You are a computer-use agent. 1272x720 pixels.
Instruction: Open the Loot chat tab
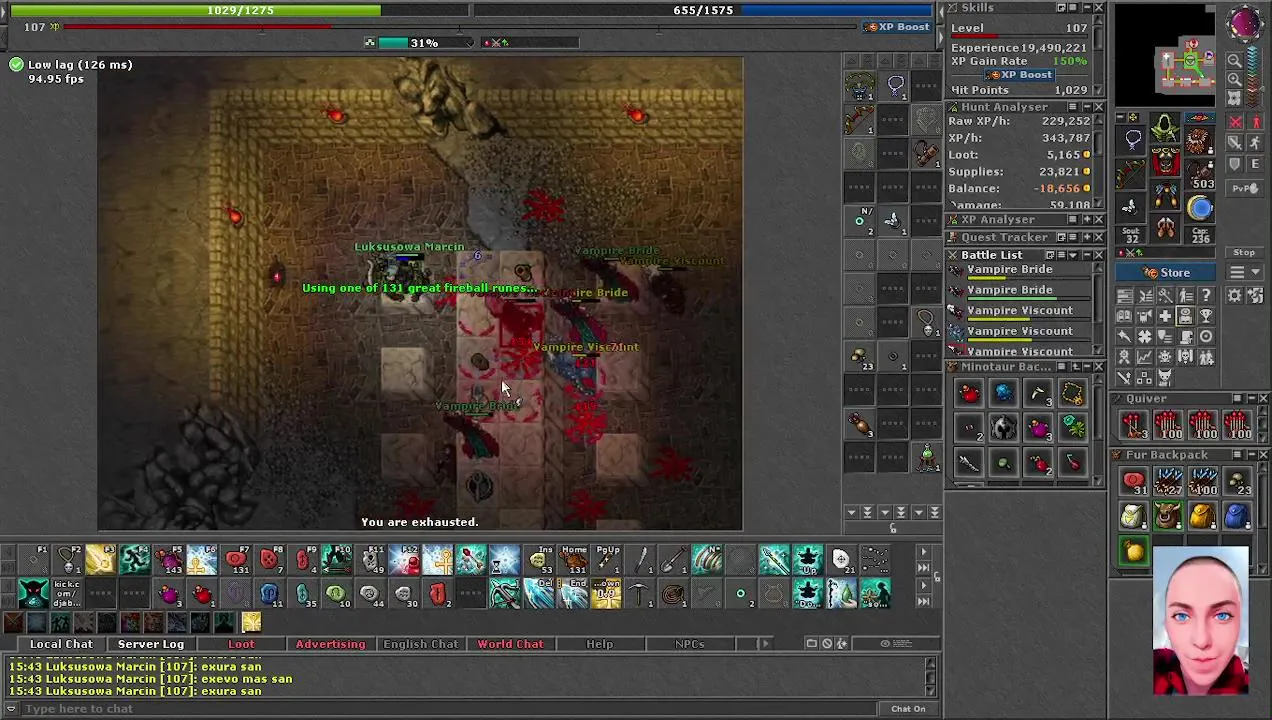tap(241, 644)
